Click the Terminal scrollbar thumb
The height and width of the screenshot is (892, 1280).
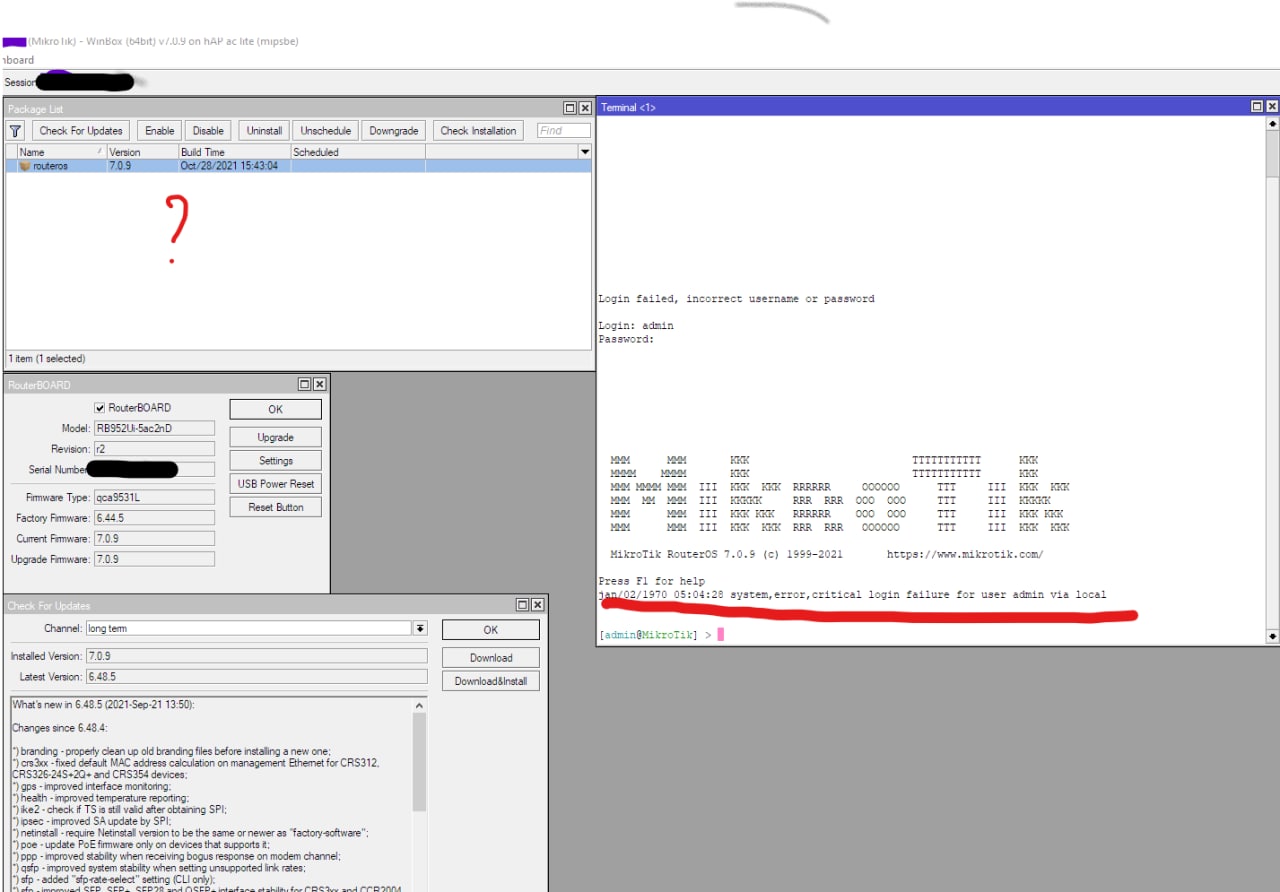coord(1272,152)
